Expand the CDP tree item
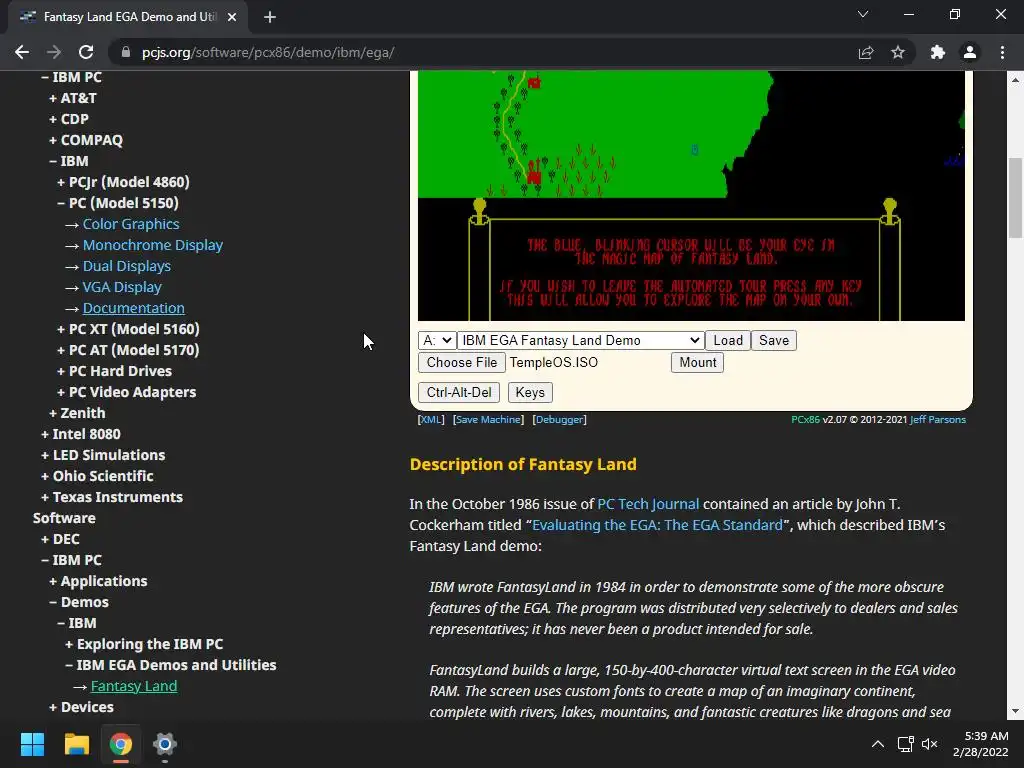Screen dimensions: 1024x768 point(69,119)
